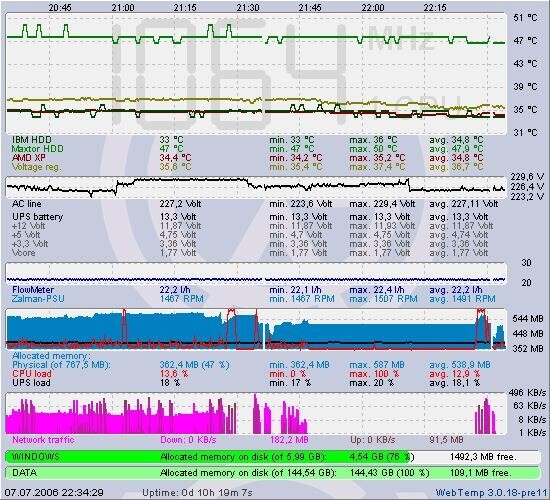Click 'max. 229,4 Volt' AC line reading
Image resolution: width=550 pixels, height=500 pixels.
pyautogui.click(x=382, y=204)
